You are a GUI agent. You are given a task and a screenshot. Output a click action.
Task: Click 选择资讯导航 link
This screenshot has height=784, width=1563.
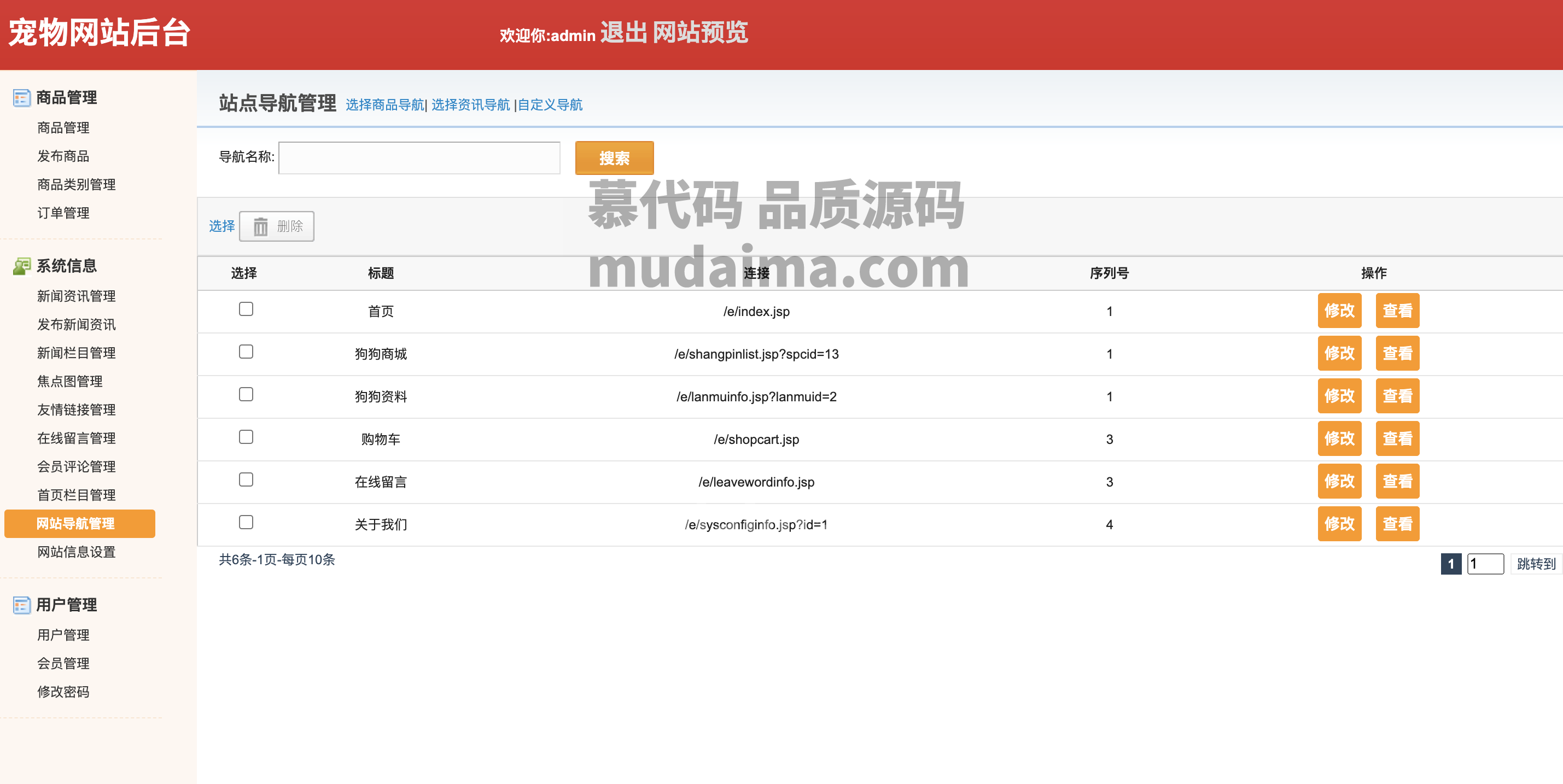tap(470, 105)
